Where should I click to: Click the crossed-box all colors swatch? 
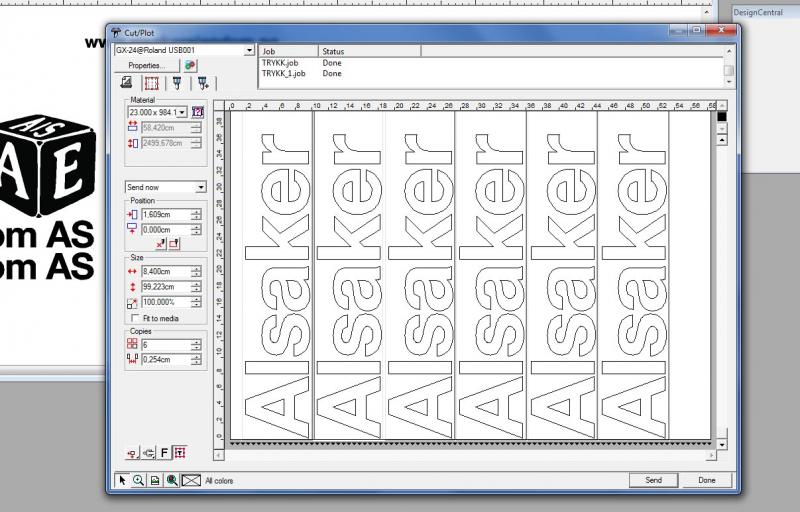(191, 480)
